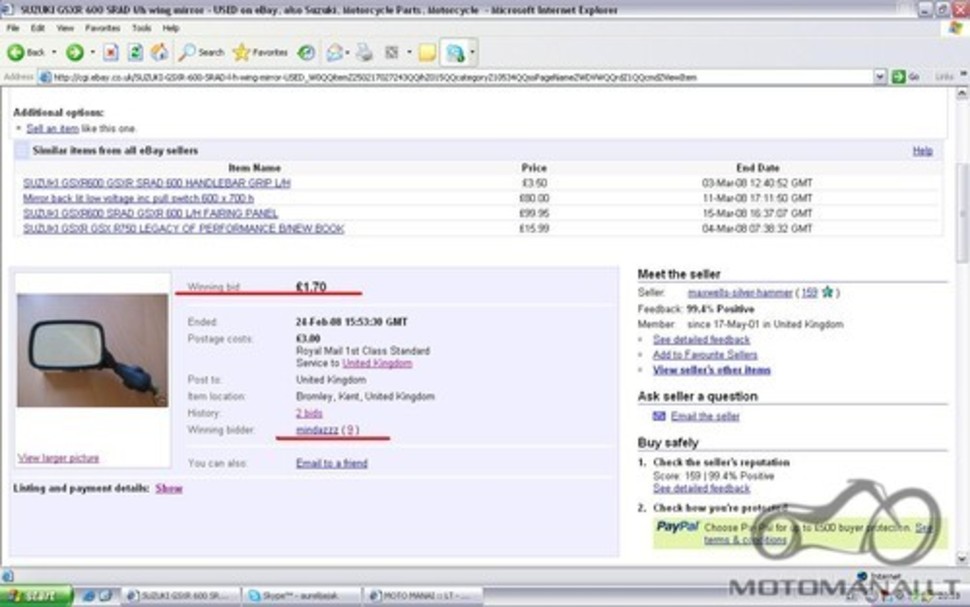
Task: Switch to the MOTO MANAI taskbar window
Action: click(x=423, y=596)
